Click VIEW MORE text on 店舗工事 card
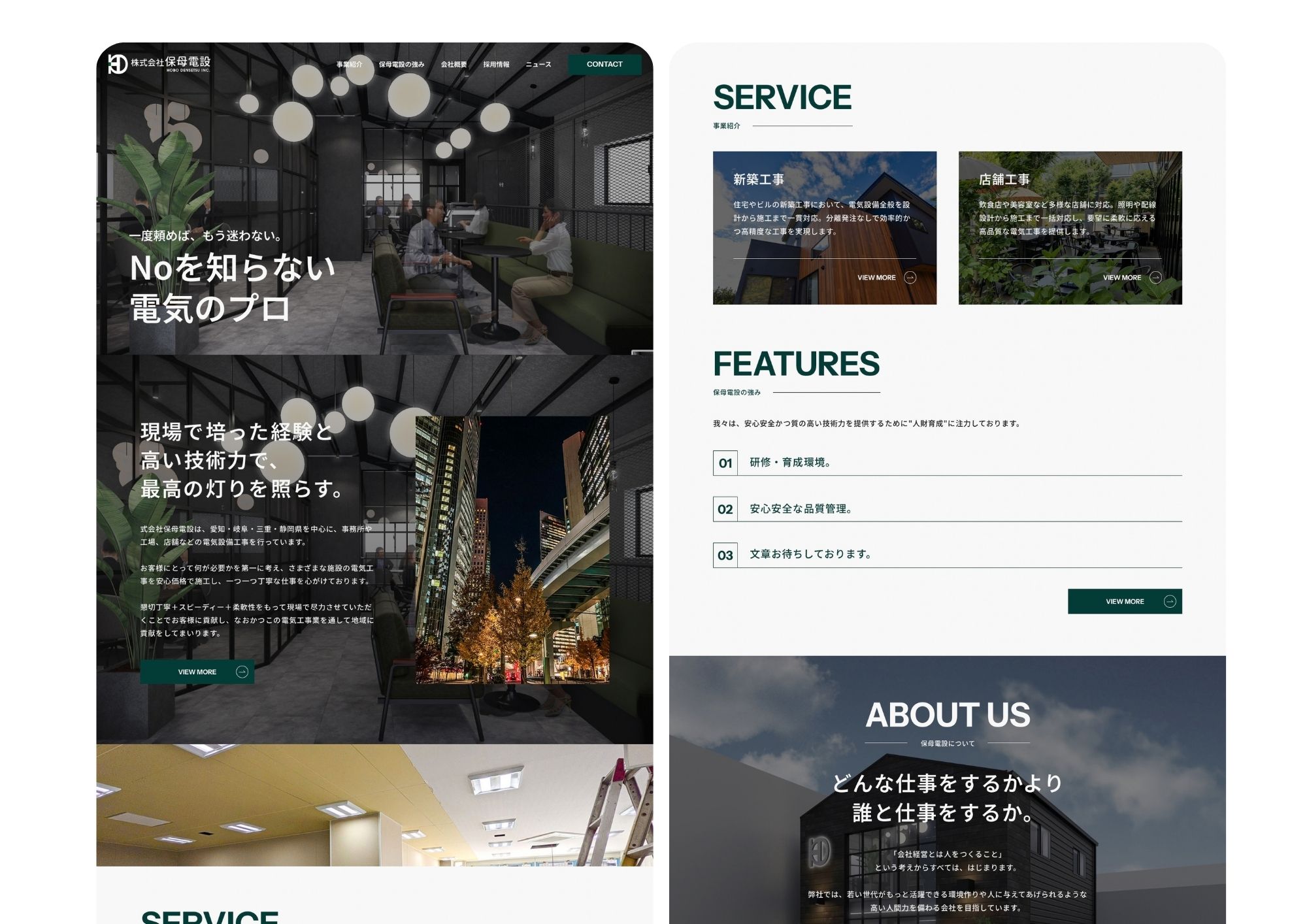Image resolution: width=1307 pixels, height=924 pixels. tap(1122, 278)
